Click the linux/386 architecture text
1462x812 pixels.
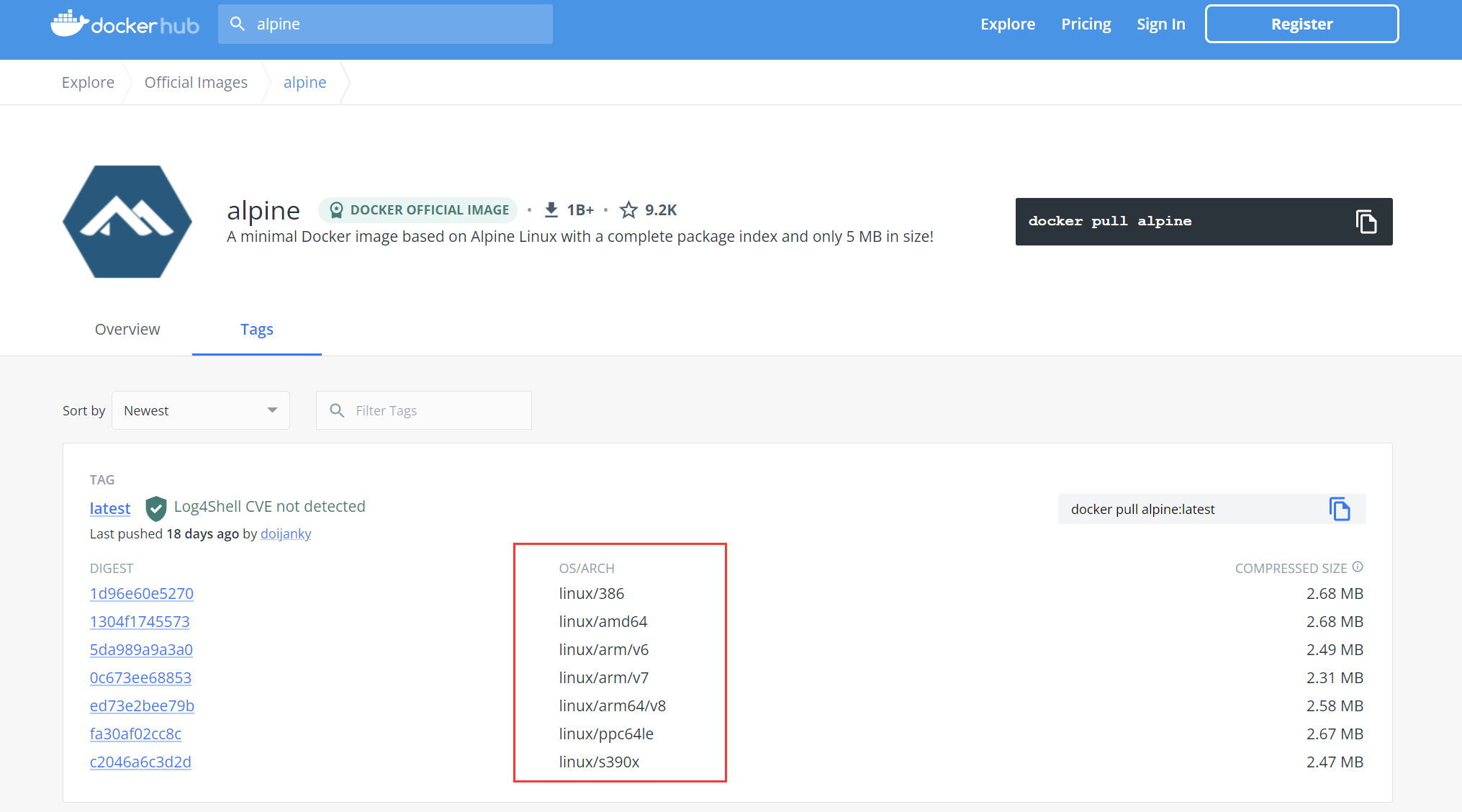click(x=592, y=593)
